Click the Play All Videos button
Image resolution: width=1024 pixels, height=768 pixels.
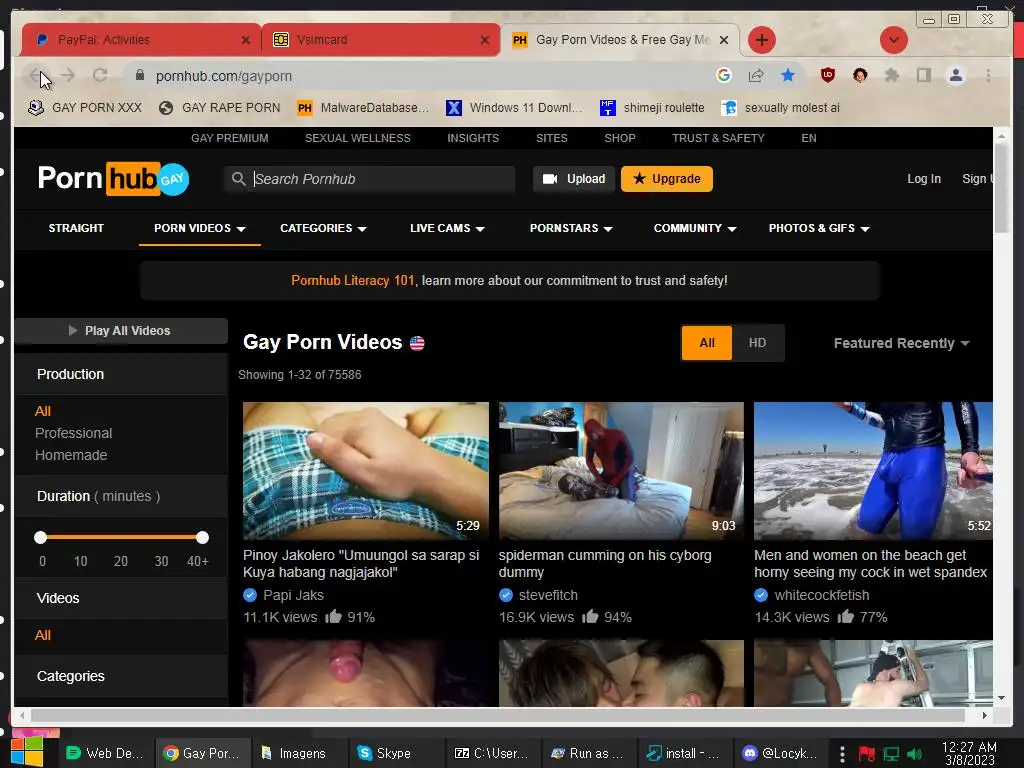(121, 331)
